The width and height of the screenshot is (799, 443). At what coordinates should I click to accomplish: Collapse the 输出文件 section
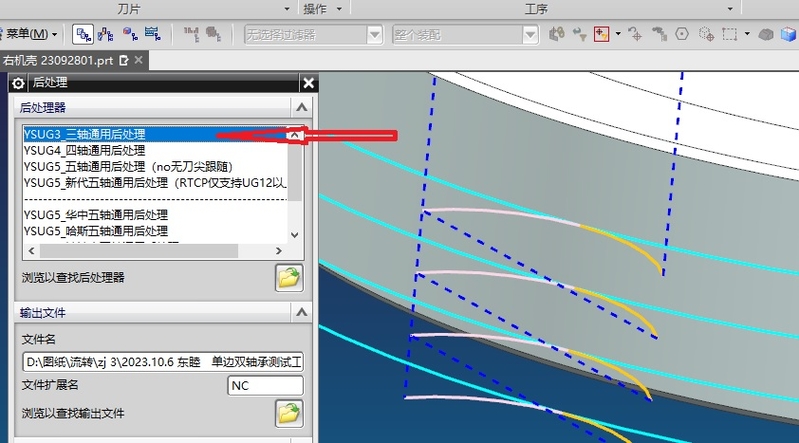tap(302, 312)
